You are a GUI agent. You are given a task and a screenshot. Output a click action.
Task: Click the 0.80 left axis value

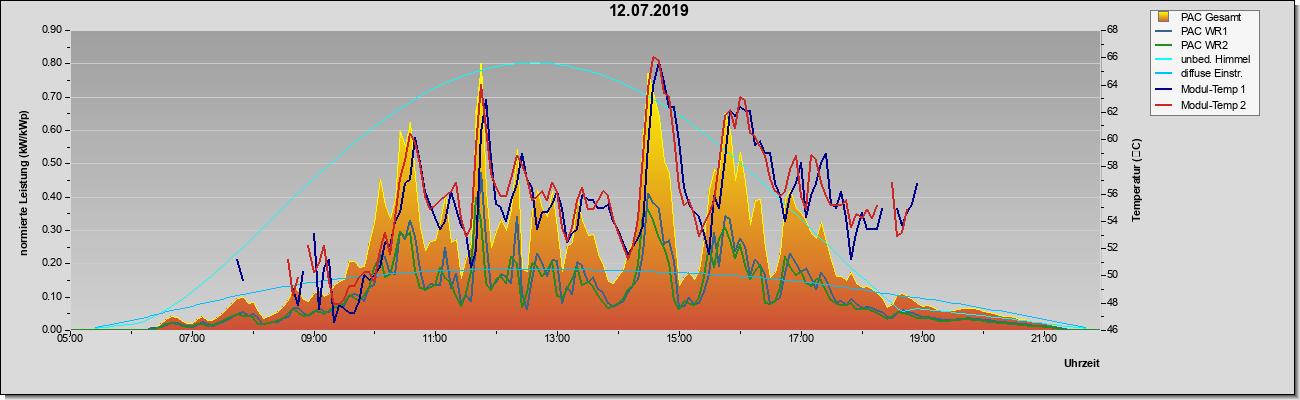[52, 63]
